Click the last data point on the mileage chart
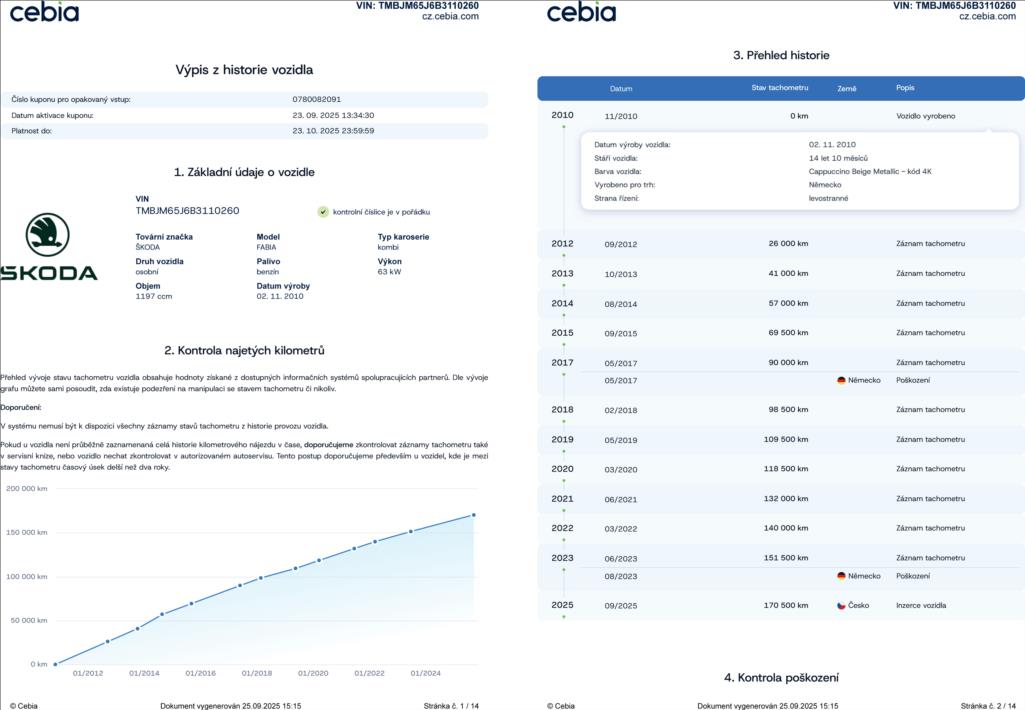Image resolution: width=1025 pixels, height=710 pixels. click(x=473, y=515)
